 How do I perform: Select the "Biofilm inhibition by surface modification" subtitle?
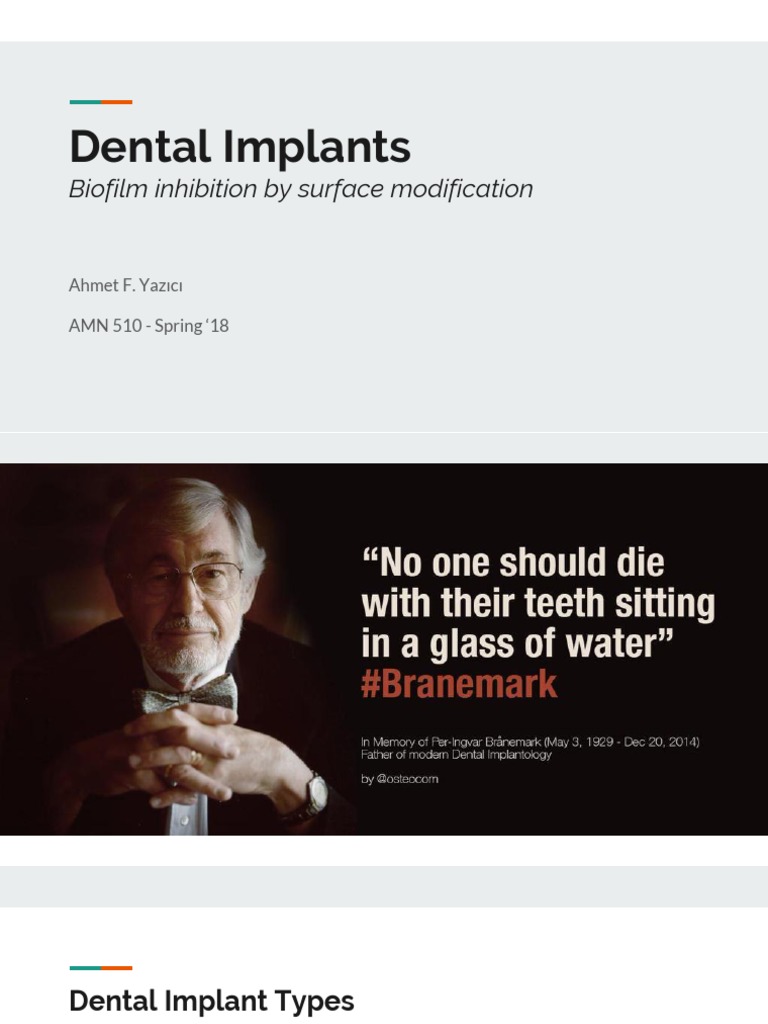click(x=301, y=189)
